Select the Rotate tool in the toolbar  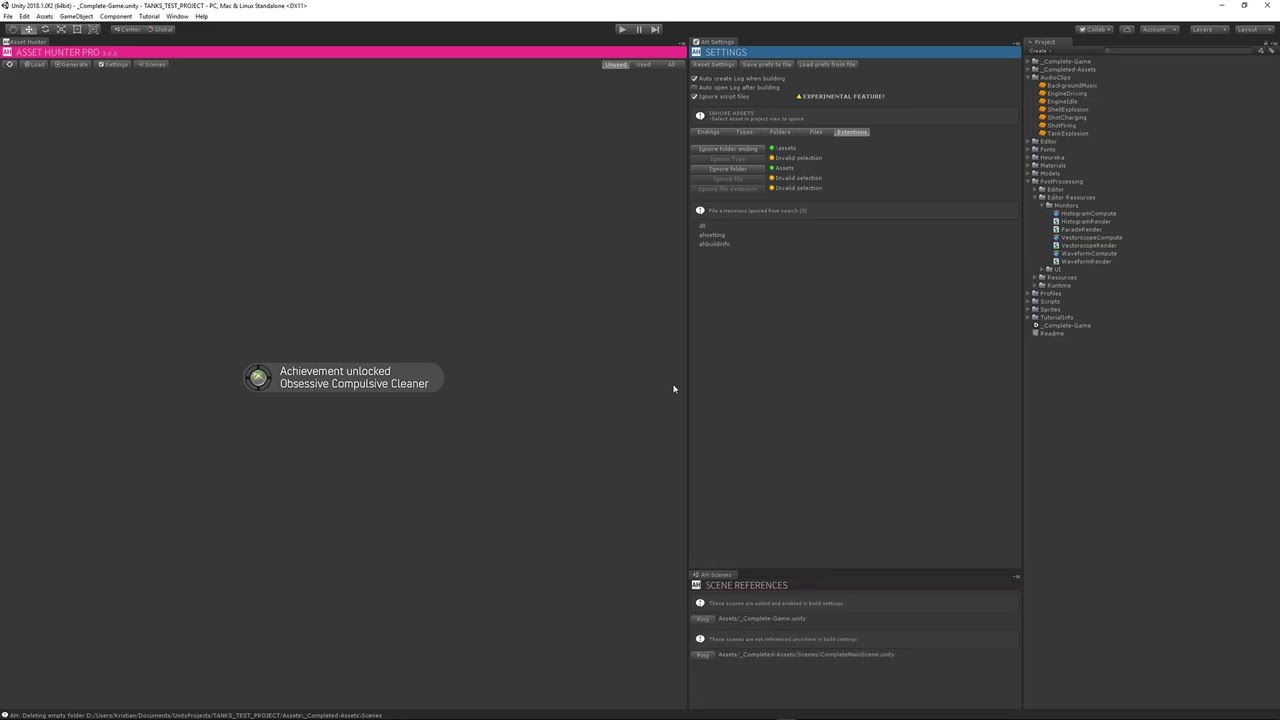coord(45,29)
